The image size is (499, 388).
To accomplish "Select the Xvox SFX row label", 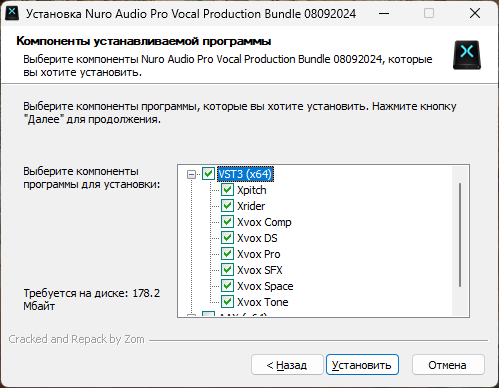I will (260, 270).
